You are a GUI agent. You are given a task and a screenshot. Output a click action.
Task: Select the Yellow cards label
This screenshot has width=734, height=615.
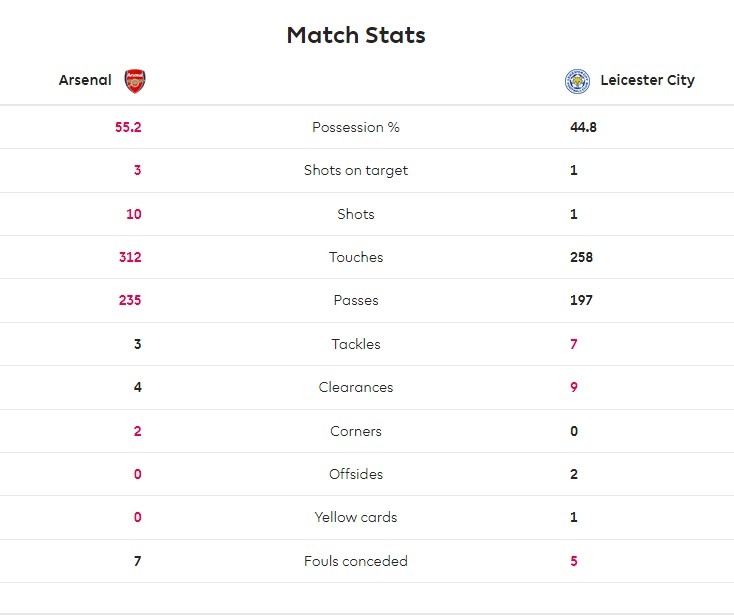[356, 517]
